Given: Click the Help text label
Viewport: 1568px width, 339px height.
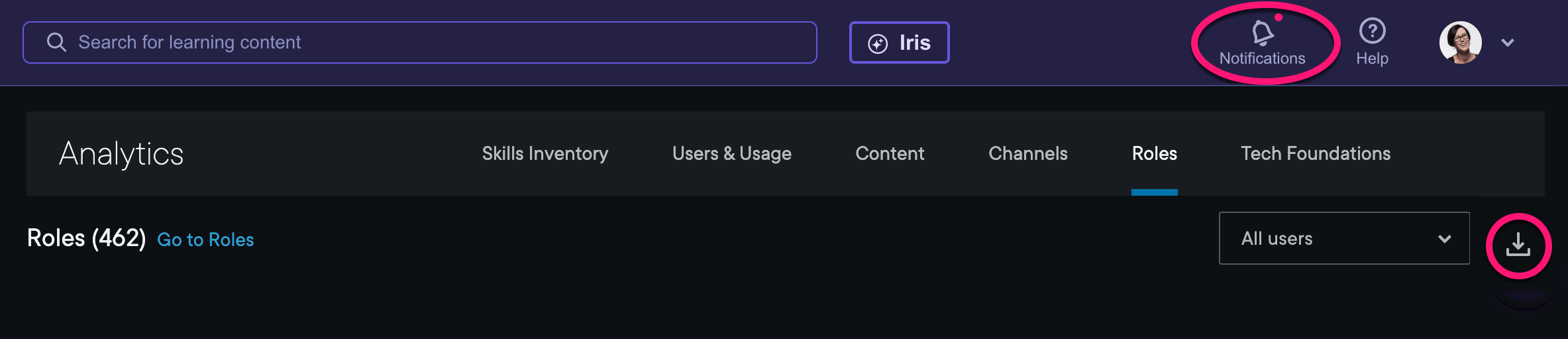Looking at the screenshot, I should tap(1372, 58).
